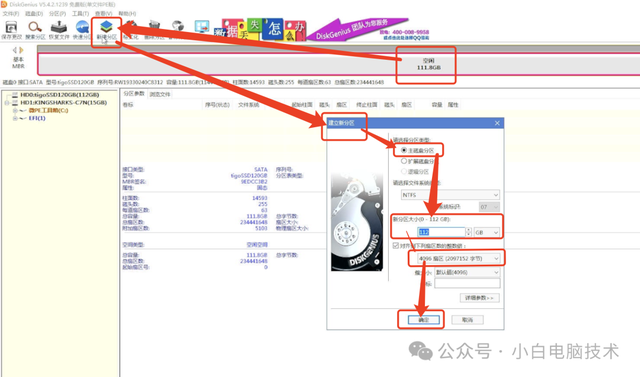Click the Detailed Parameters (详细参数>>) button

click(479, 298)
